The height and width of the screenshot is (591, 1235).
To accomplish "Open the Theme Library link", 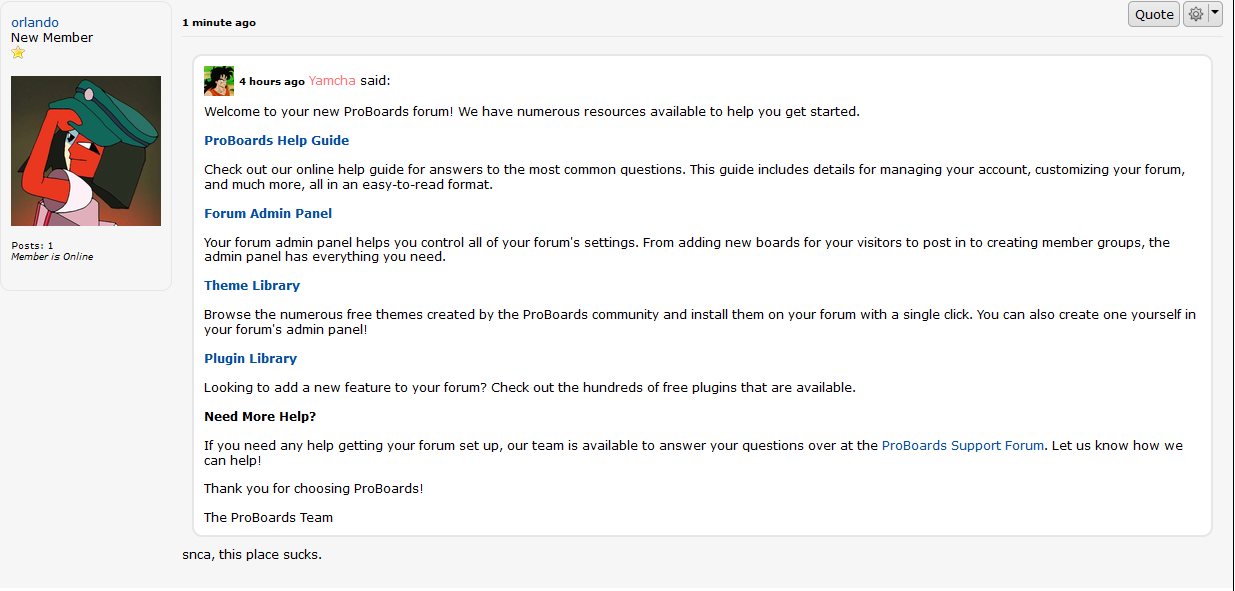I will 252,286.
